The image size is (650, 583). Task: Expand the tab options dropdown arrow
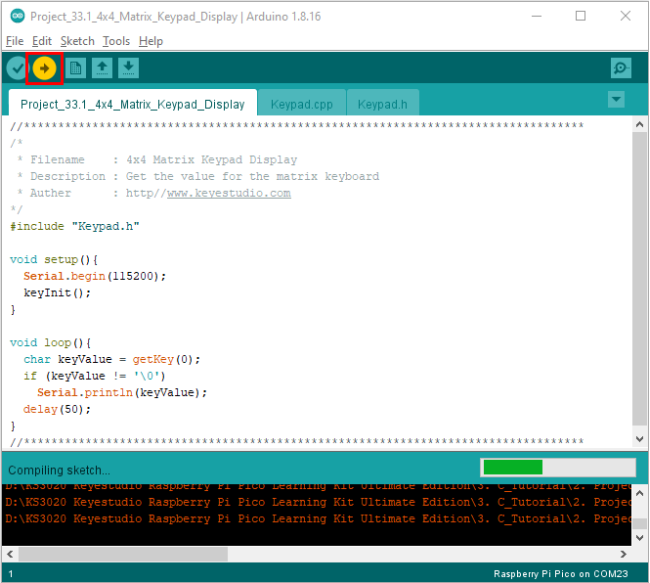click(616, 100)
